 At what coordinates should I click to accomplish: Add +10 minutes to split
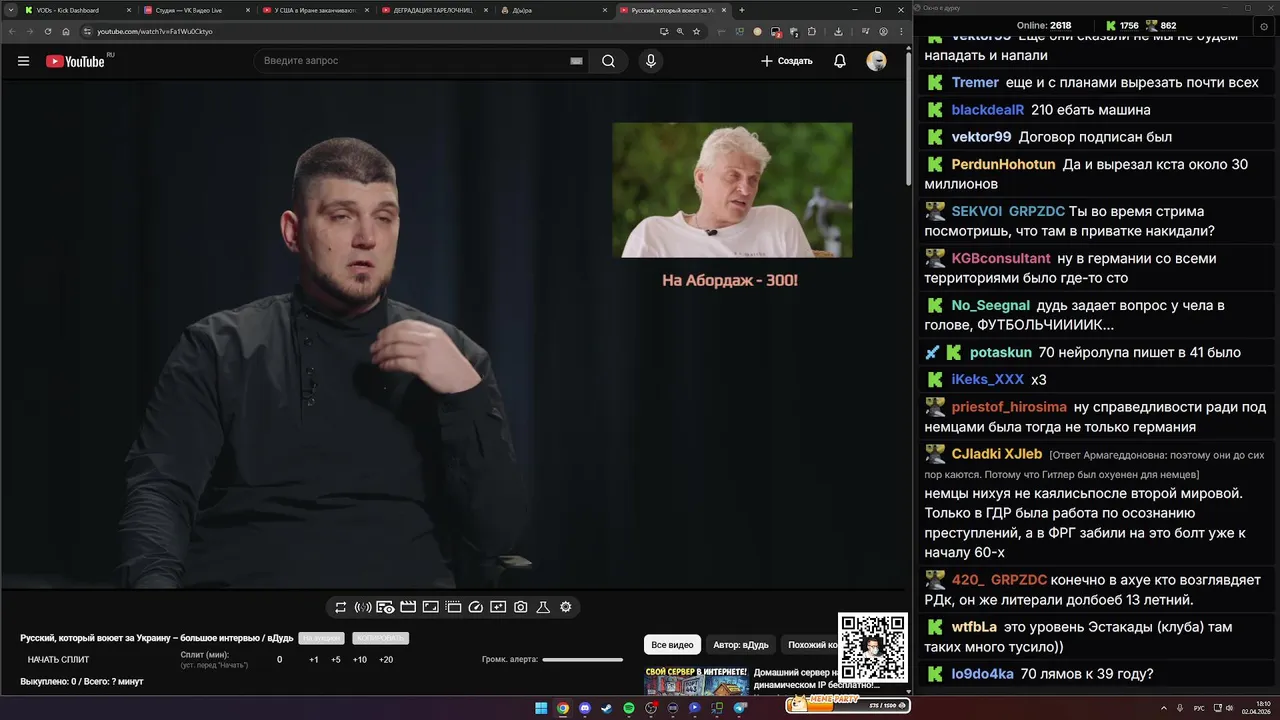click(360, 660)
